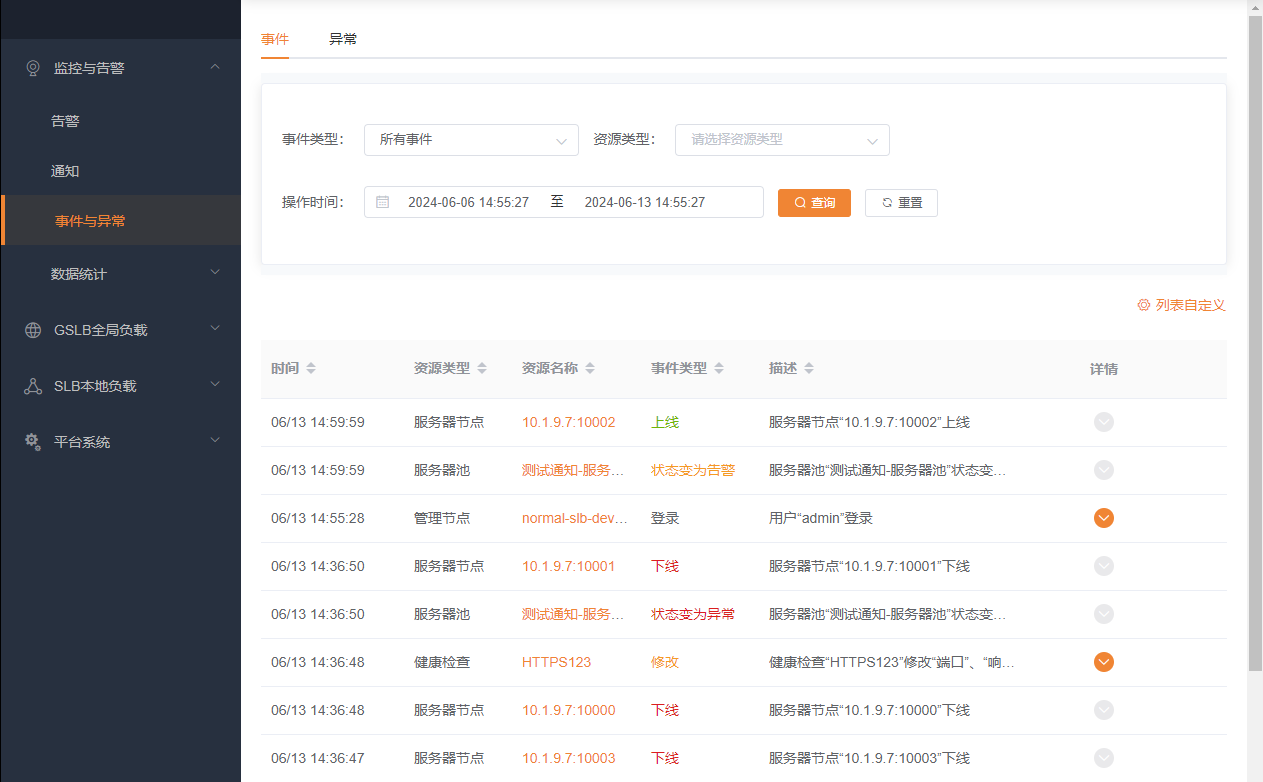Expand details of the HTTPS123 修改 event
The image size is (1263, 782).
point(1103,661)
